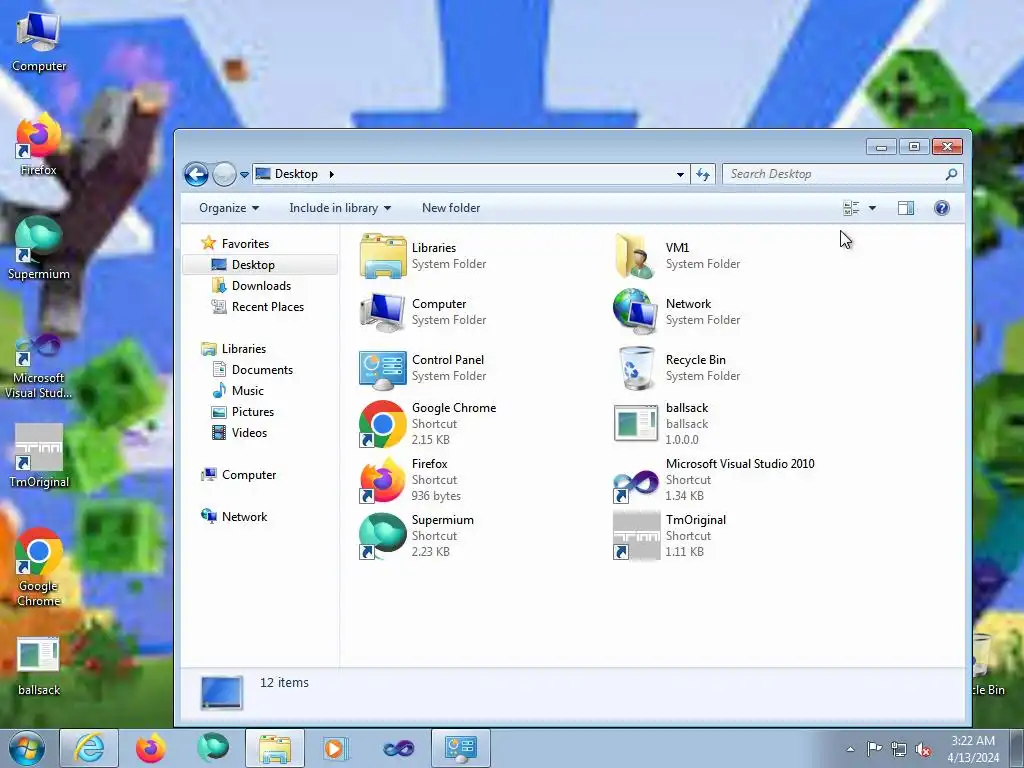Image resolution: width=1024 pixels, height=768 pixels.
Task: Select Google Chrome shortcut on the desktop
Action: [39, 568]
